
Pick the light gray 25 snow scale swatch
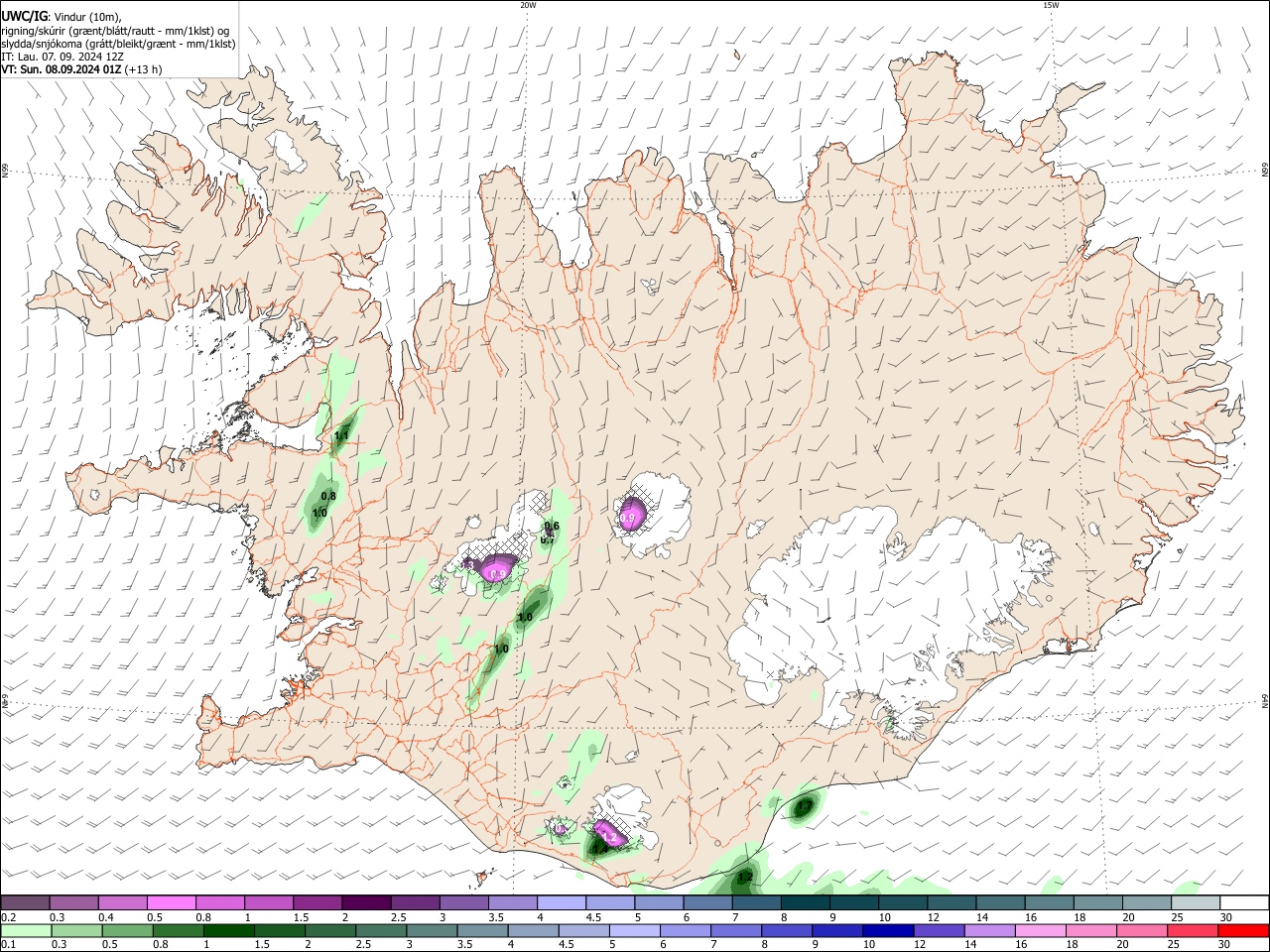pyautogui.click(x=1196, y=902)
